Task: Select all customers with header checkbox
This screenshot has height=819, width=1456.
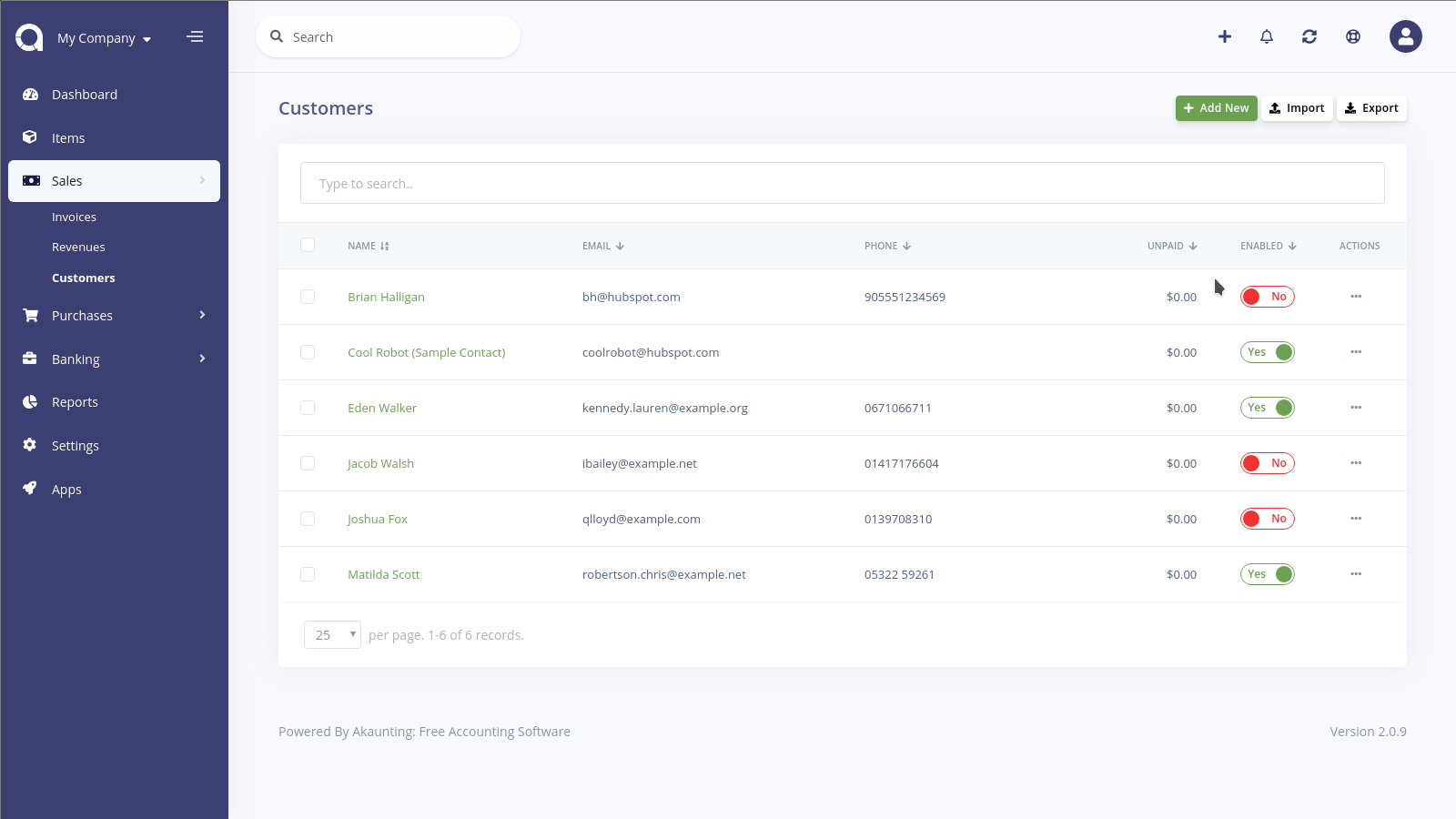Action: pyautogui.click(x=308, y=245)
